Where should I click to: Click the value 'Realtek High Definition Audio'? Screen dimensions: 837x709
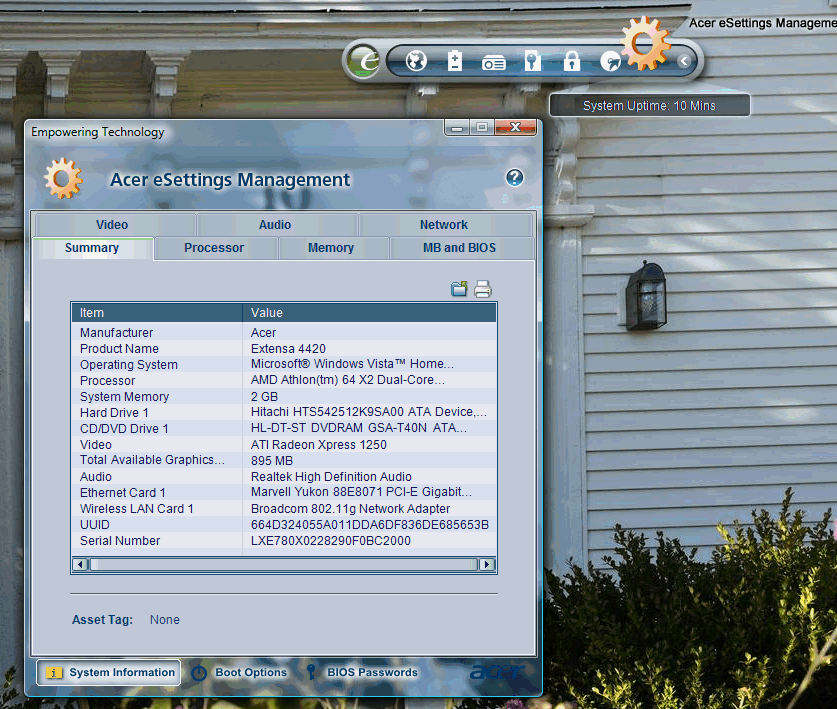(x=331, y=477)
